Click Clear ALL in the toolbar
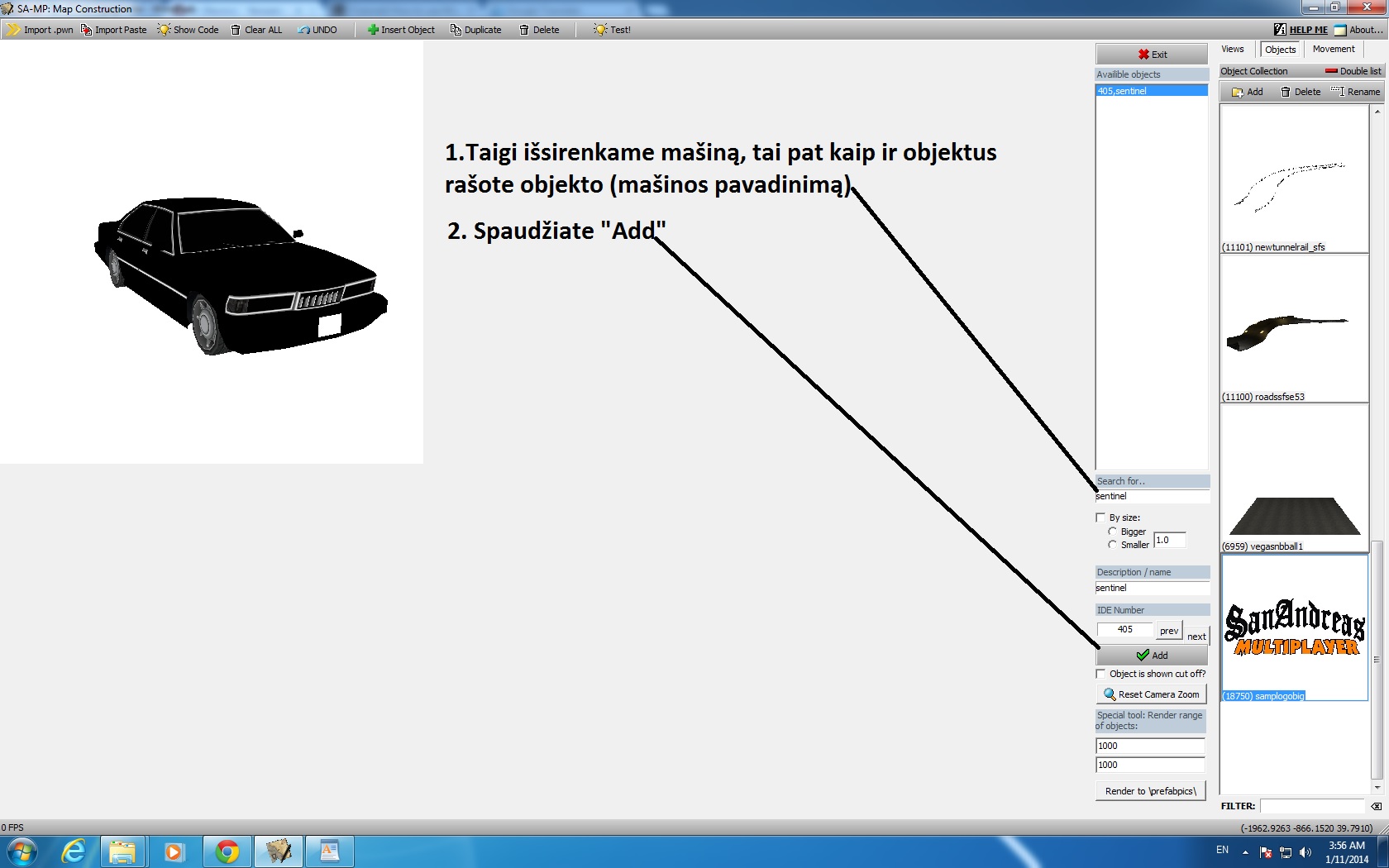This screenshot has width=1389, height=868. [256, 30]
